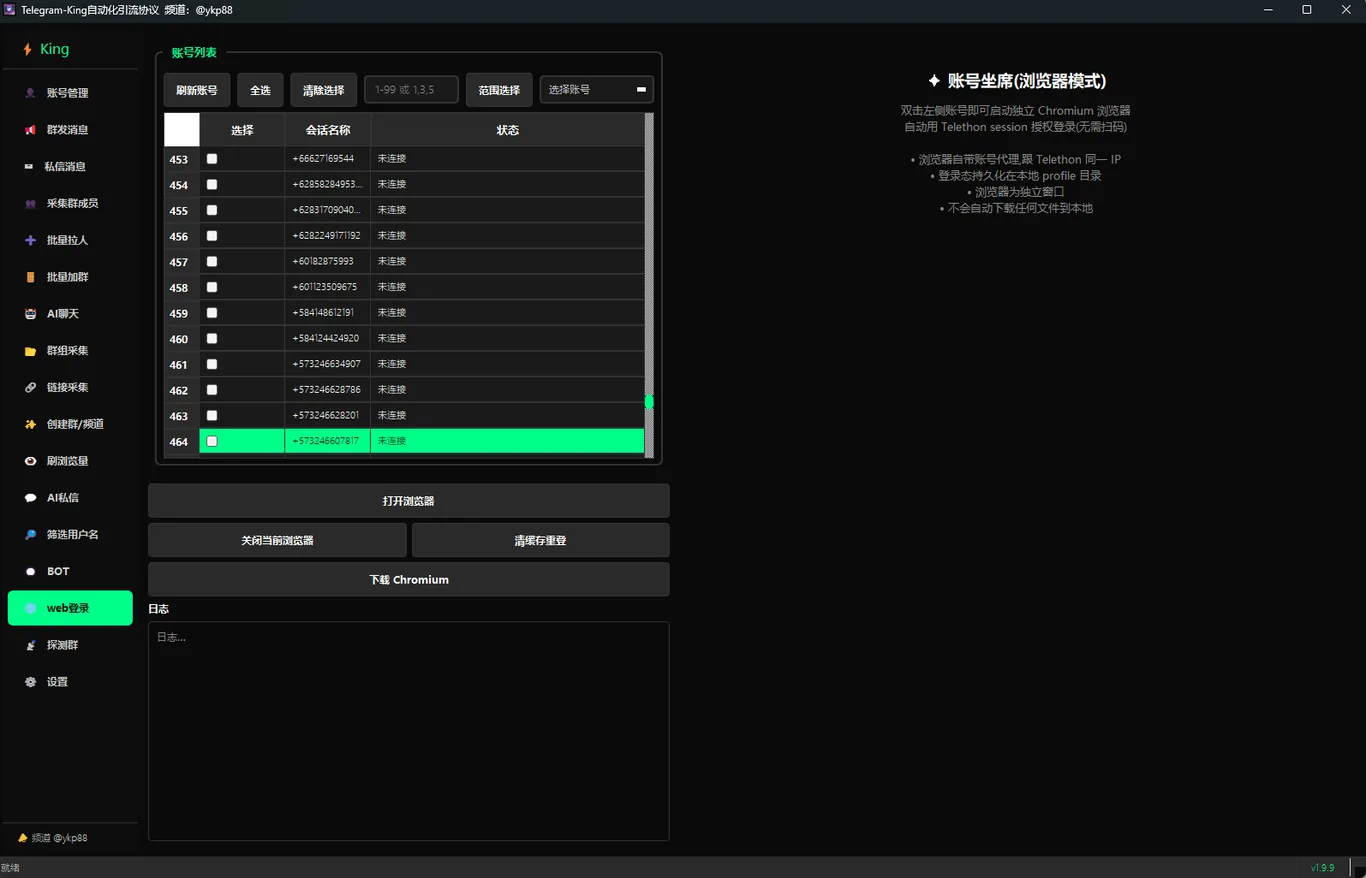This screenshot has width=1366, height=878.
Task: Click inside the 日志 log text area
Action: pyautogui.click(x=409, y=731)
